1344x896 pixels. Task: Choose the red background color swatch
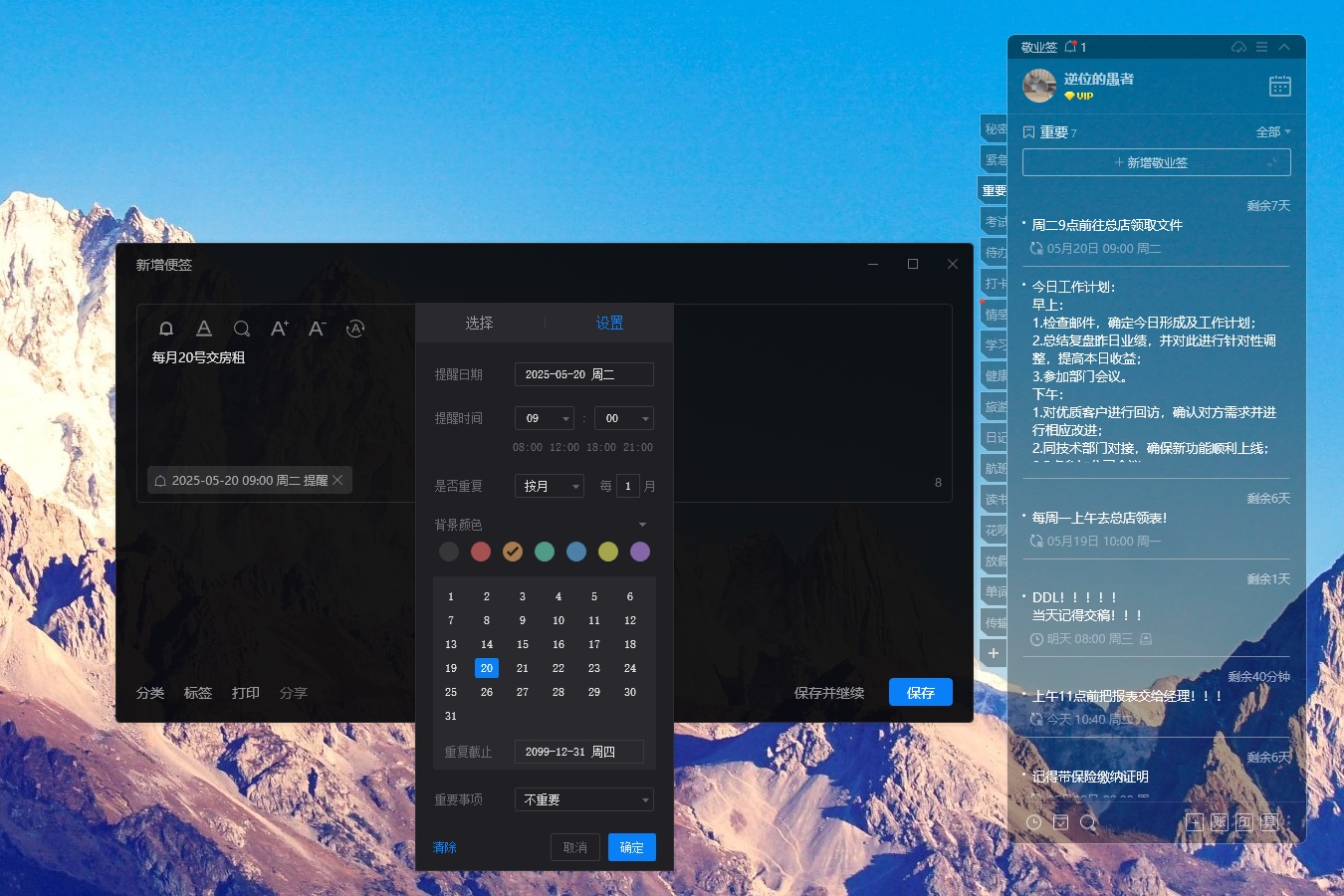click(x=481, y=552)
